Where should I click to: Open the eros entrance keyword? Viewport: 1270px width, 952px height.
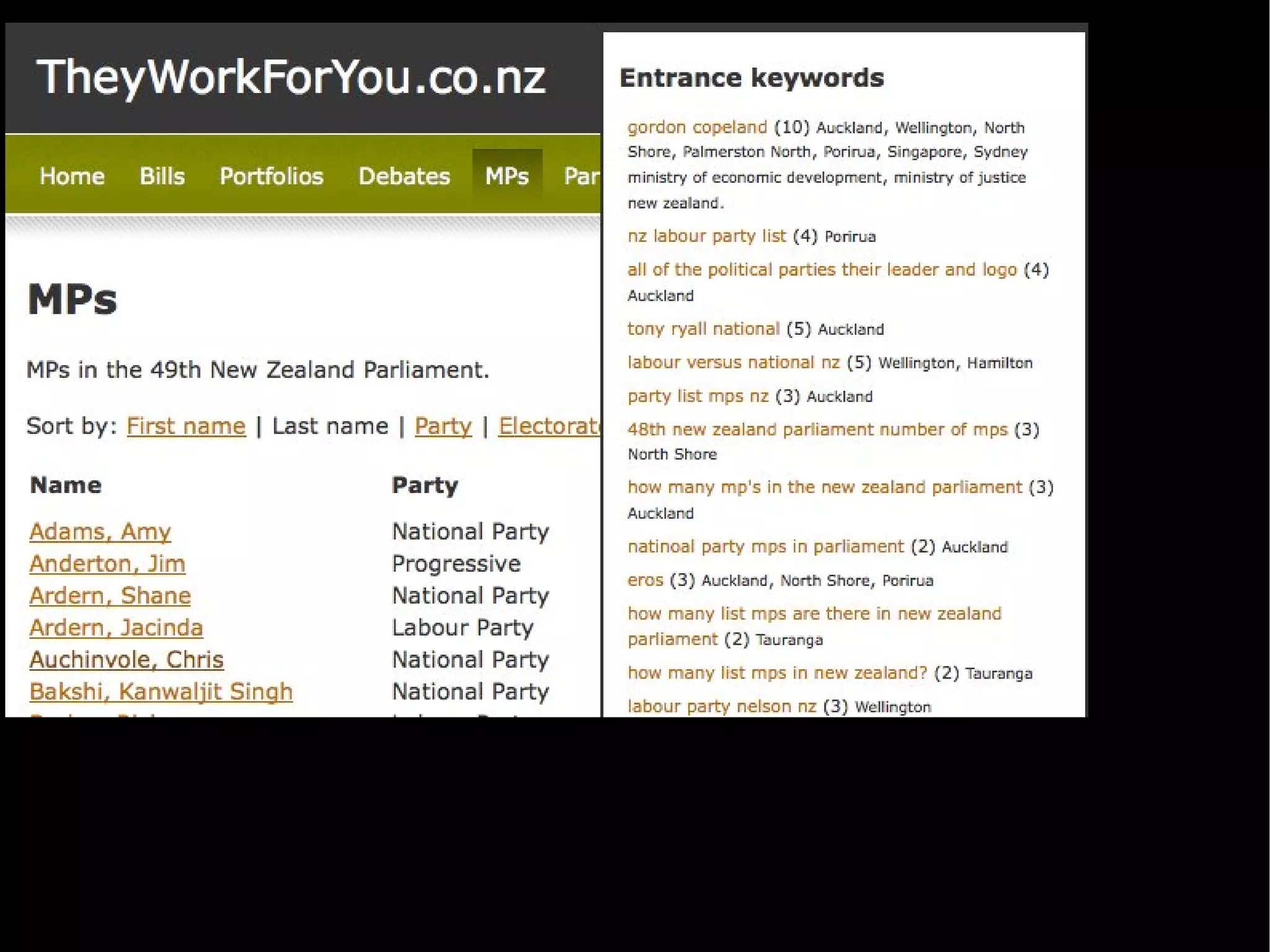point(645,581)
